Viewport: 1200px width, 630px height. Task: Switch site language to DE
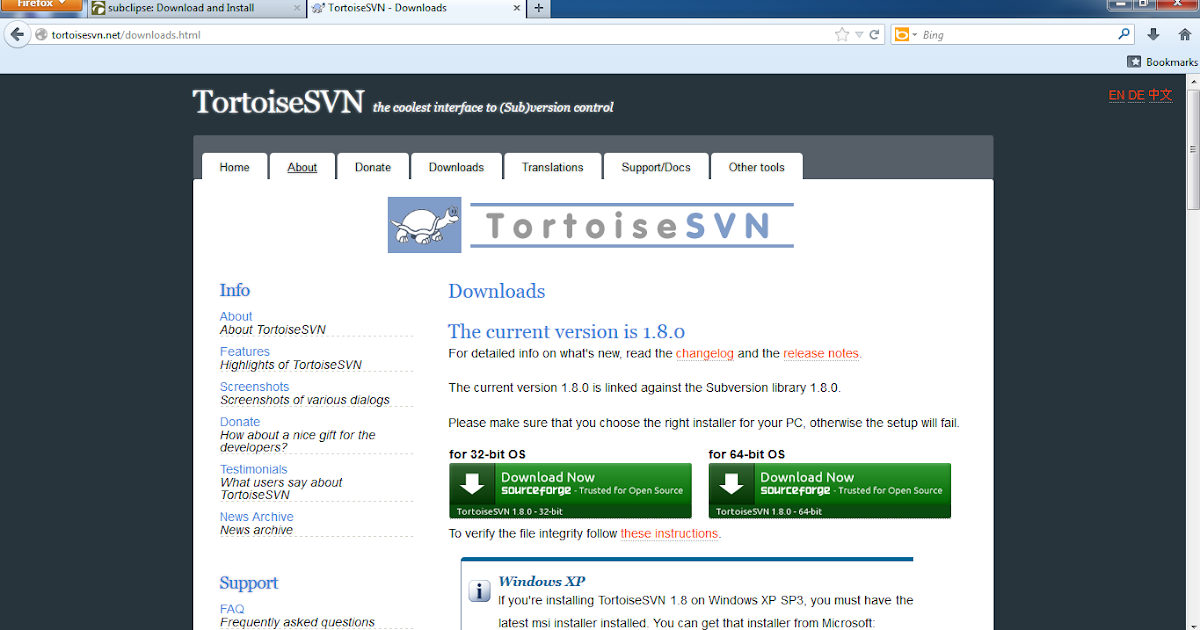tap(1137, 95)
